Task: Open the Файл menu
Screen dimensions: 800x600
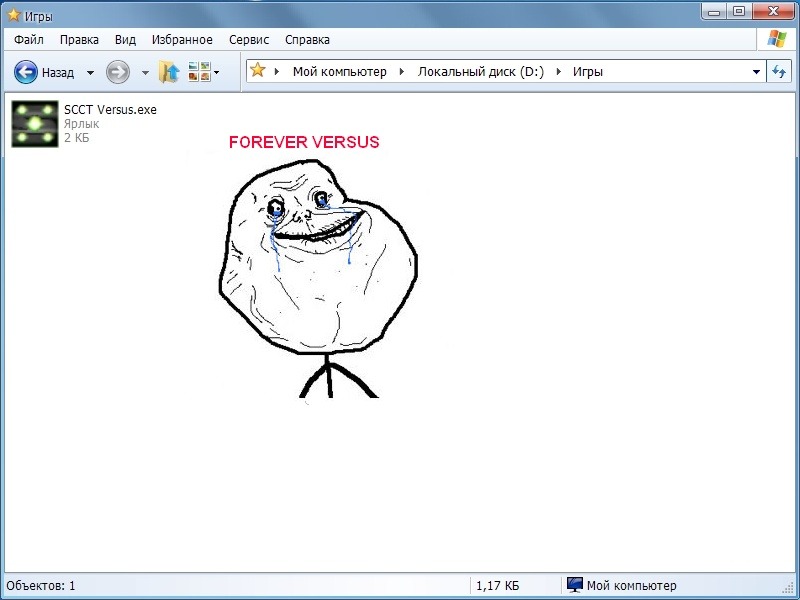Action: coord(29,40)
